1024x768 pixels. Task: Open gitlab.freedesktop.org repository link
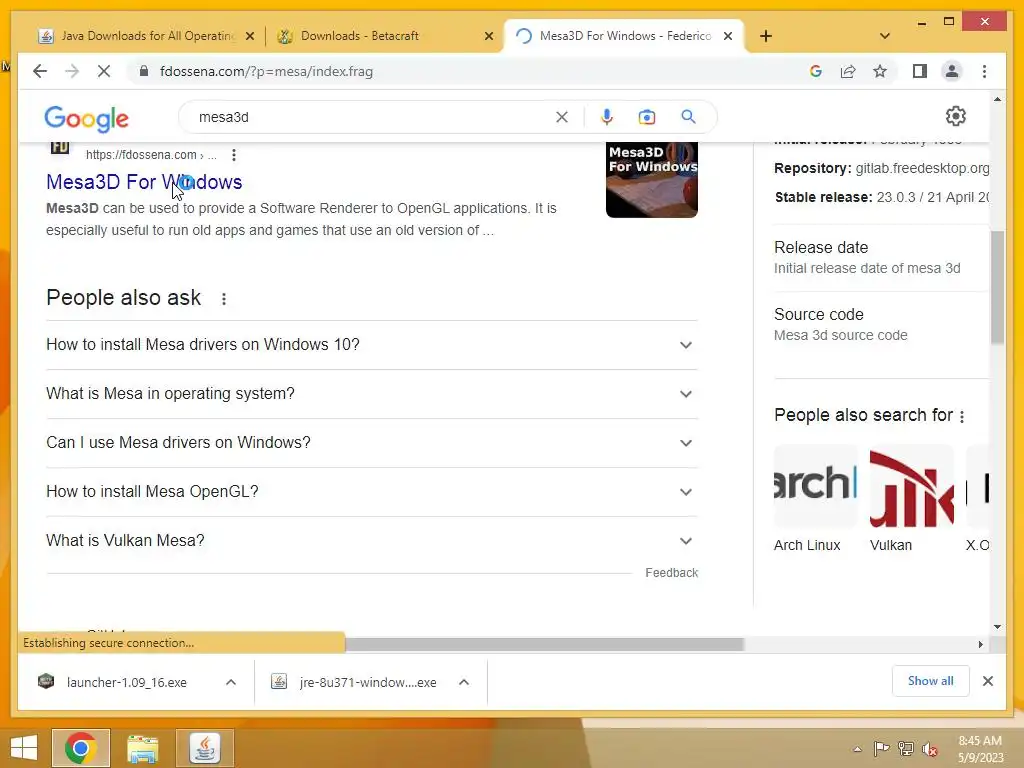click(x=922, y=168)
